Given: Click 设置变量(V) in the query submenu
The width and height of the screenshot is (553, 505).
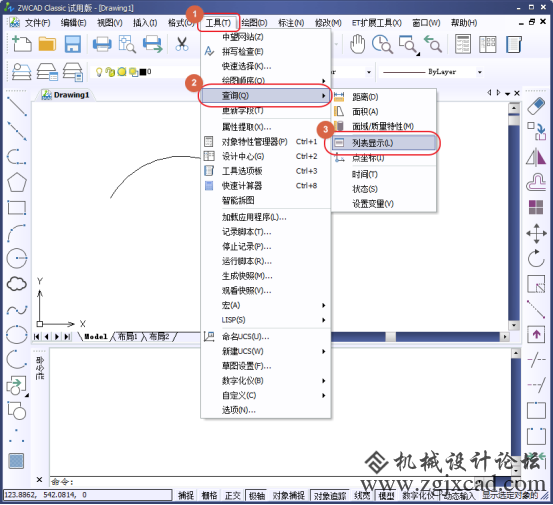Looking at the screenshot, I should [384, 204].
